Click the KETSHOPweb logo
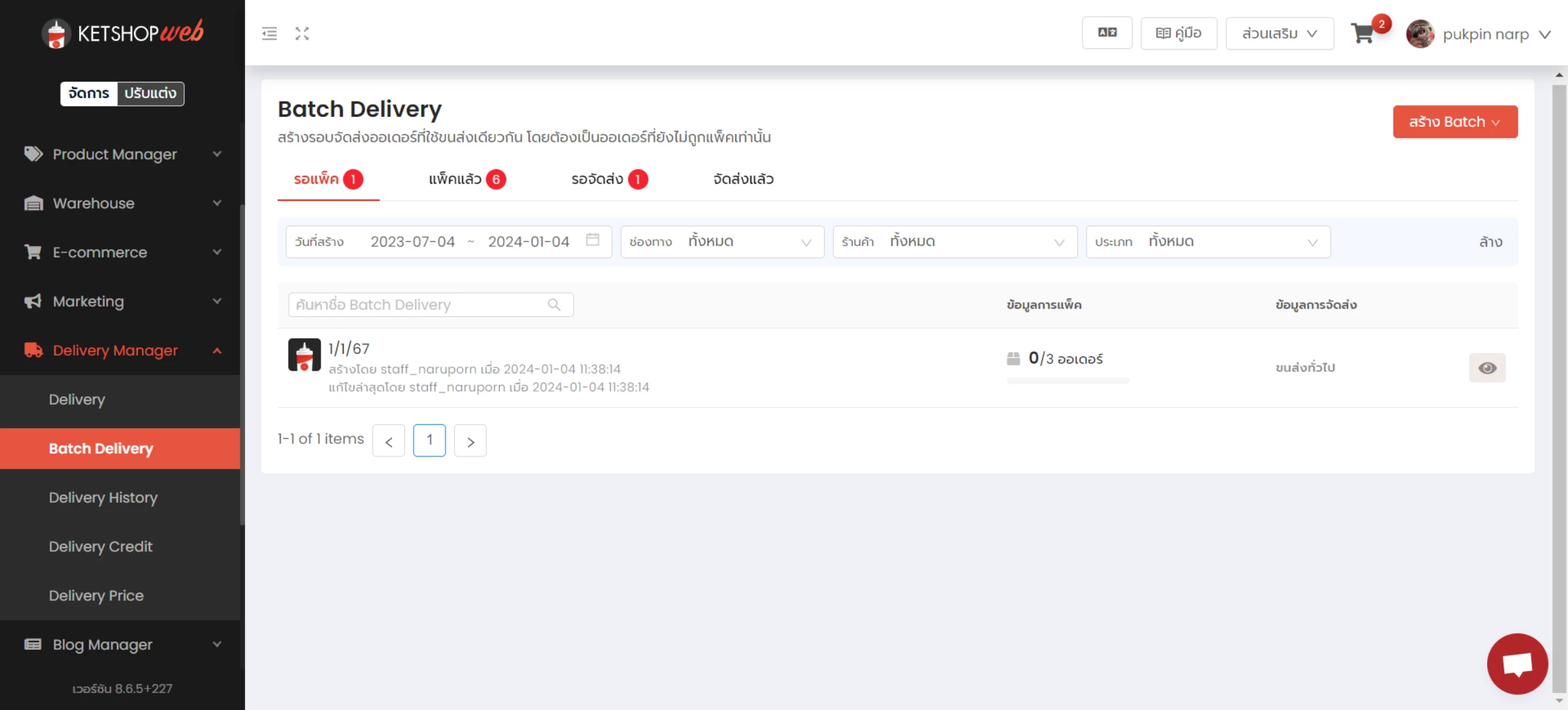 pyautogui.click(x=122, y=33)
